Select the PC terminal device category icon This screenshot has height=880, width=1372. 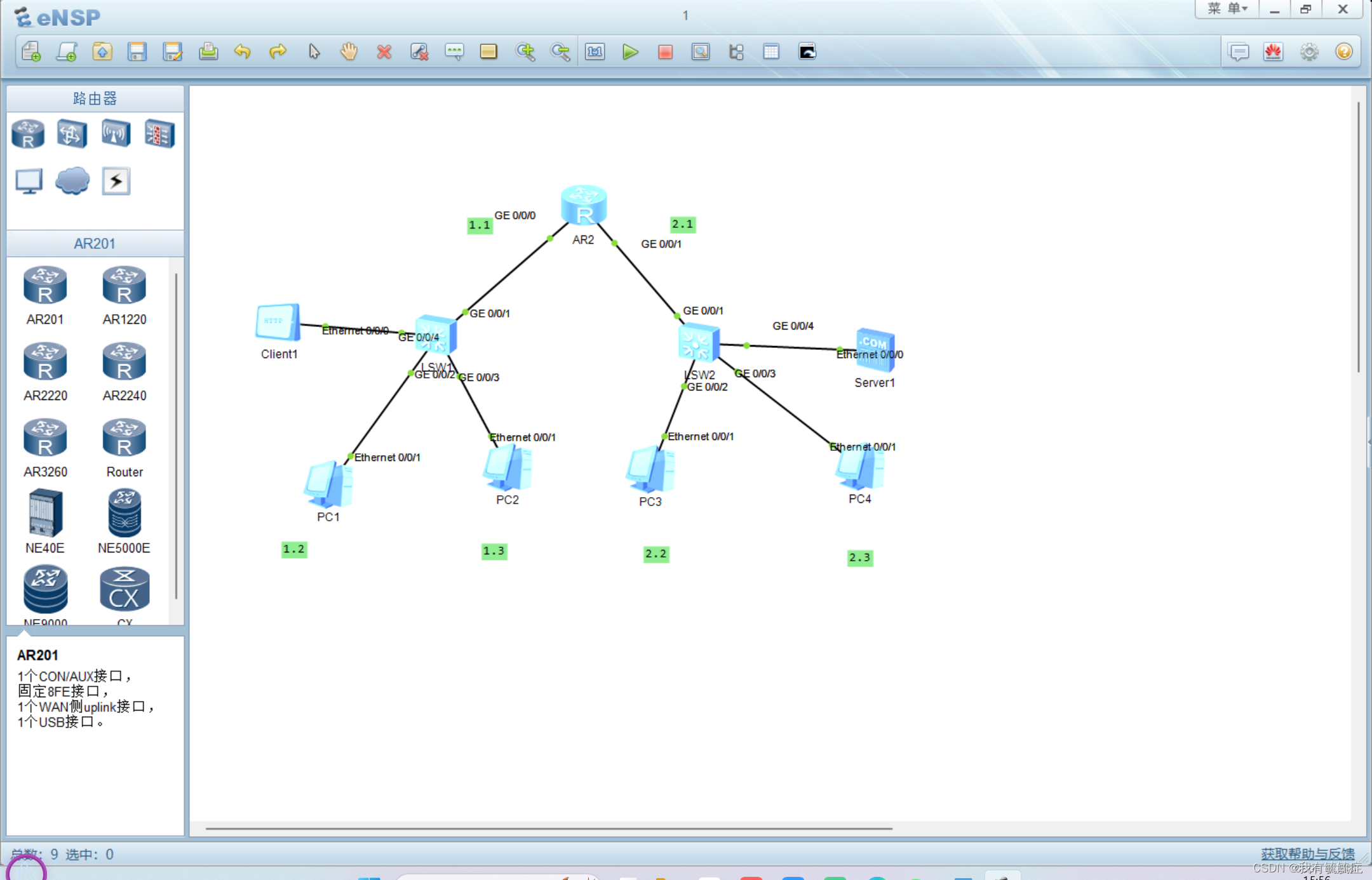click(x=29, y=182)
